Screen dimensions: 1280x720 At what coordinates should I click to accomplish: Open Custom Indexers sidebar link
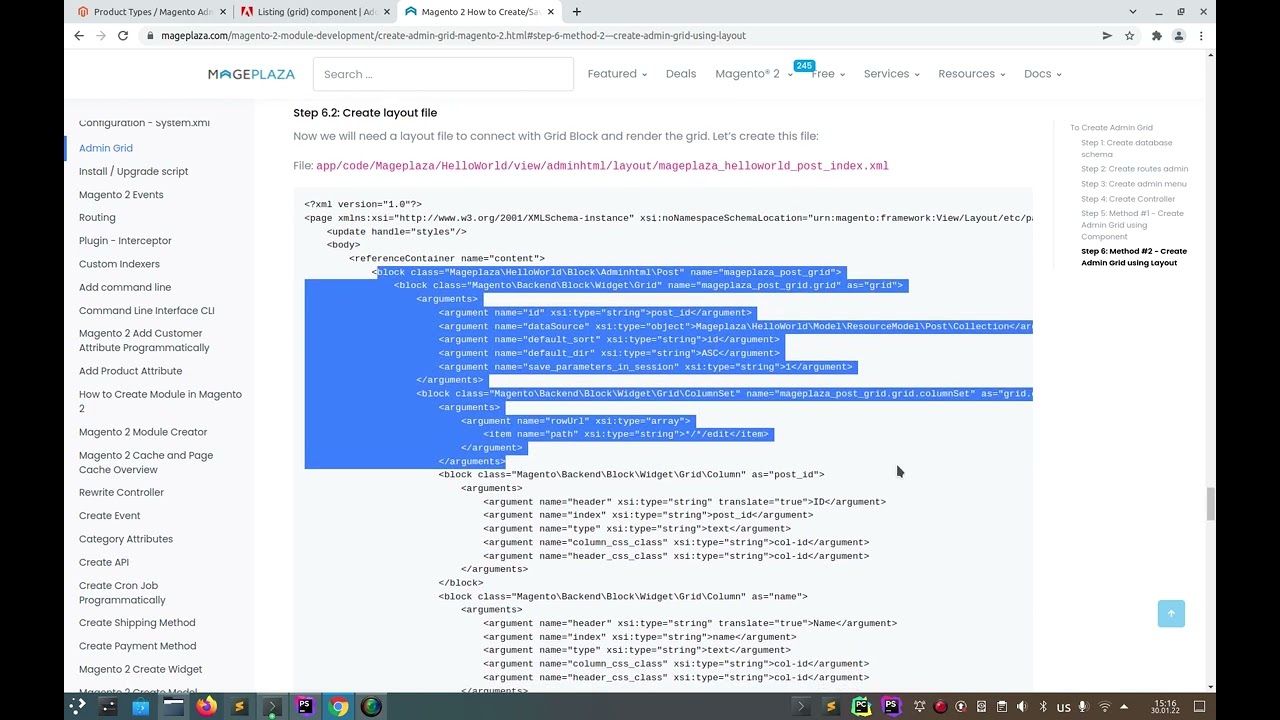click(x=119, y=264)
